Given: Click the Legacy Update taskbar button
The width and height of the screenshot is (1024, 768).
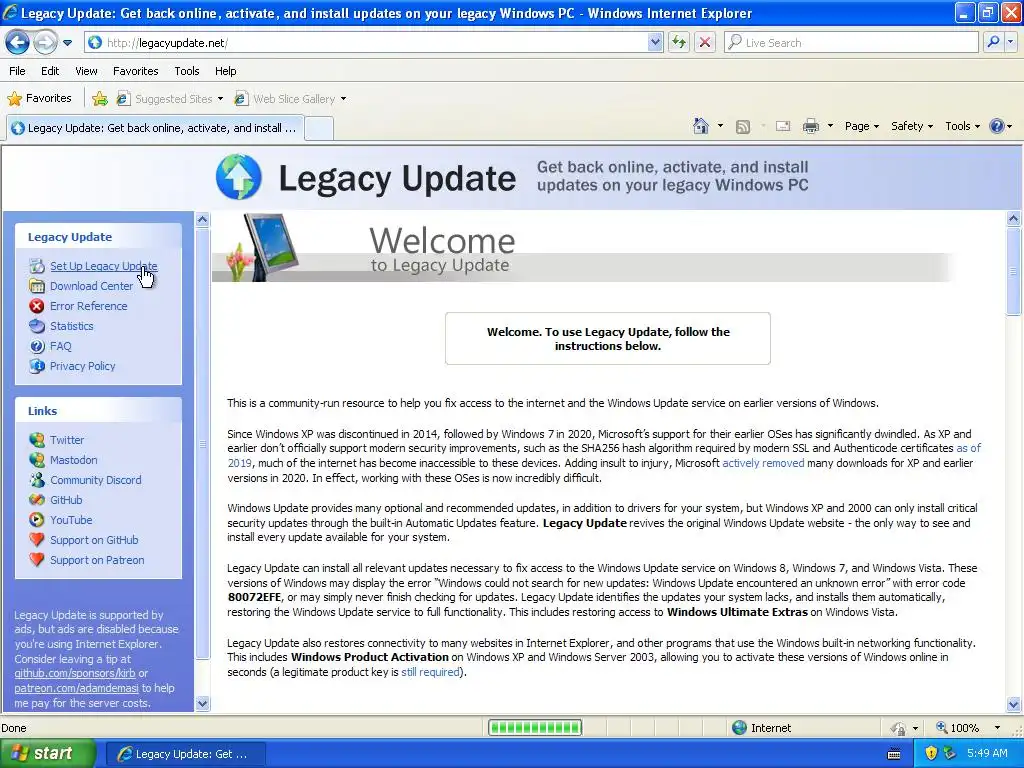Looking at the screenshot, I should (184, 754).
